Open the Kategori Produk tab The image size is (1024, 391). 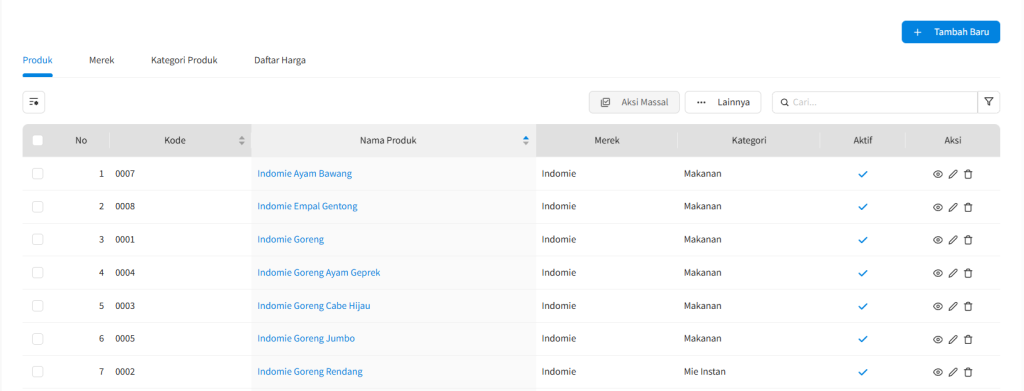pos(184,60)
